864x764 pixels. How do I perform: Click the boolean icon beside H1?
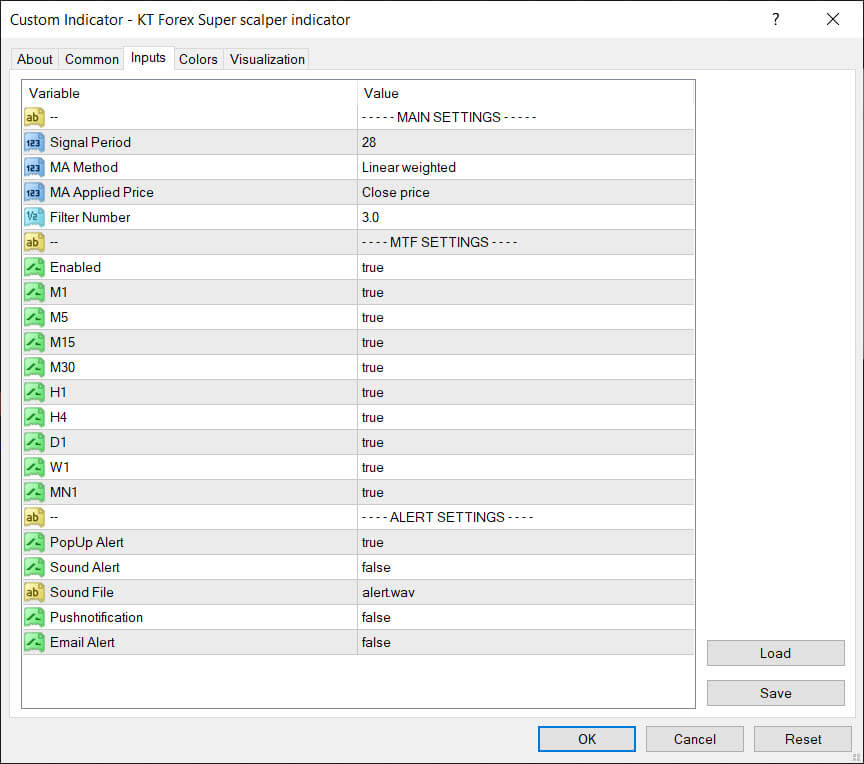click(34, 392)
